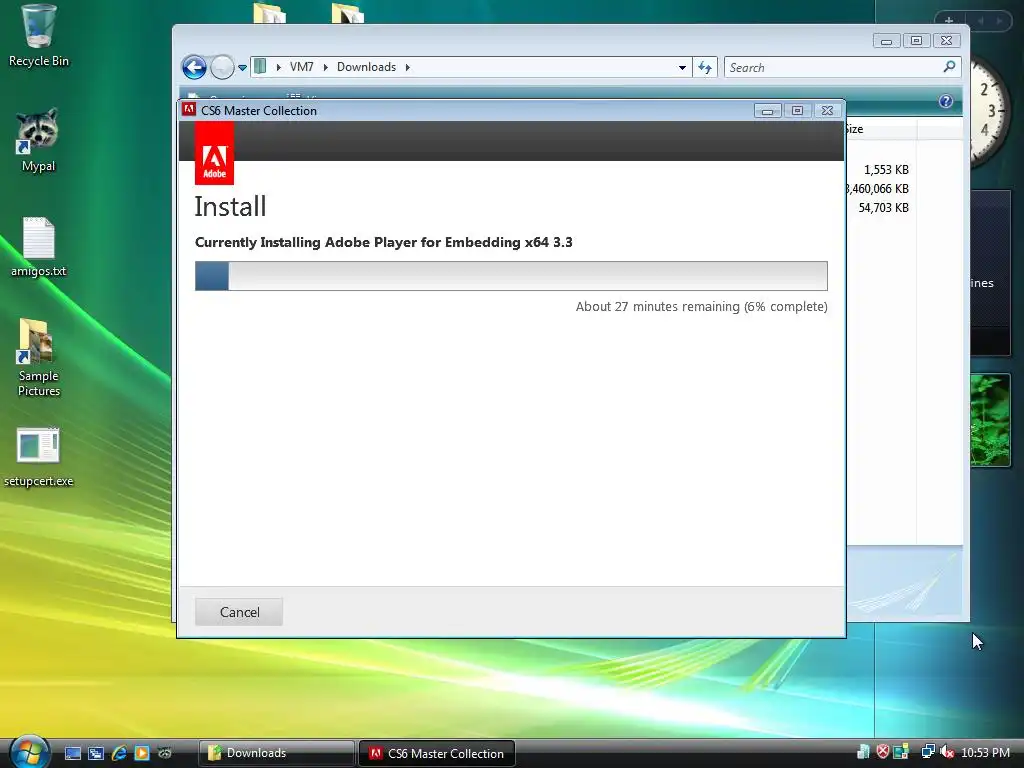Click the installation progress bar
Viewport: 1024px width, 768px height.
pyautogui.click(x=511, y=276)
